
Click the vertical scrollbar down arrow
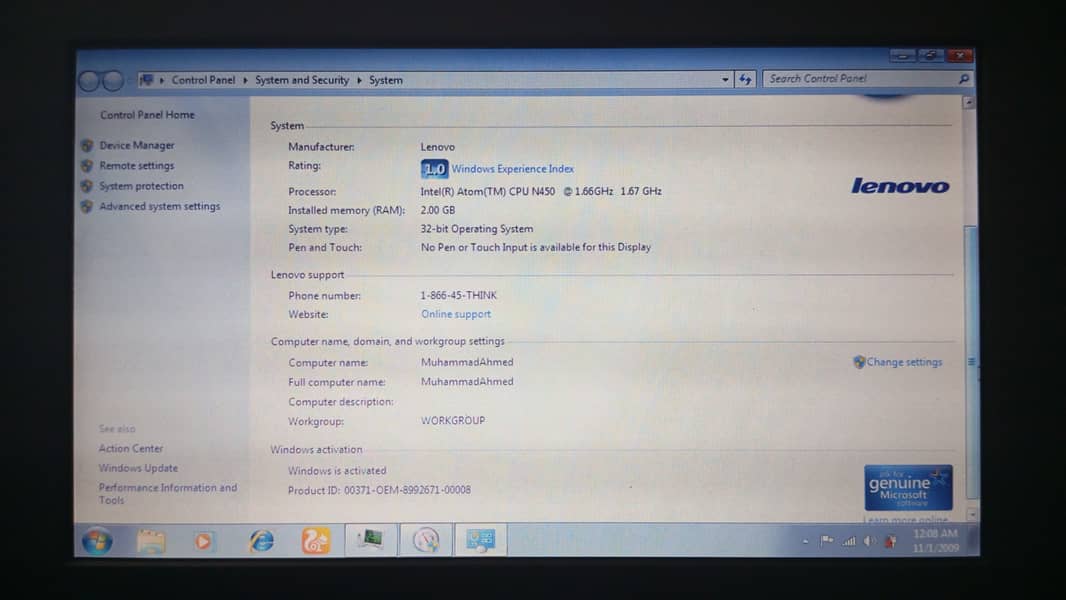click(x=969, y=514)
